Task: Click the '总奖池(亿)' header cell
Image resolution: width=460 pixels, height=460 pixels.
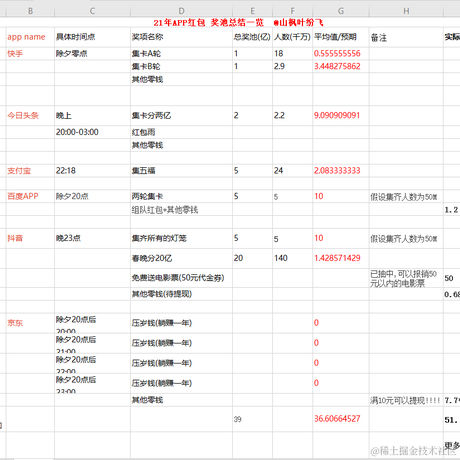Action: pos(252,37)
